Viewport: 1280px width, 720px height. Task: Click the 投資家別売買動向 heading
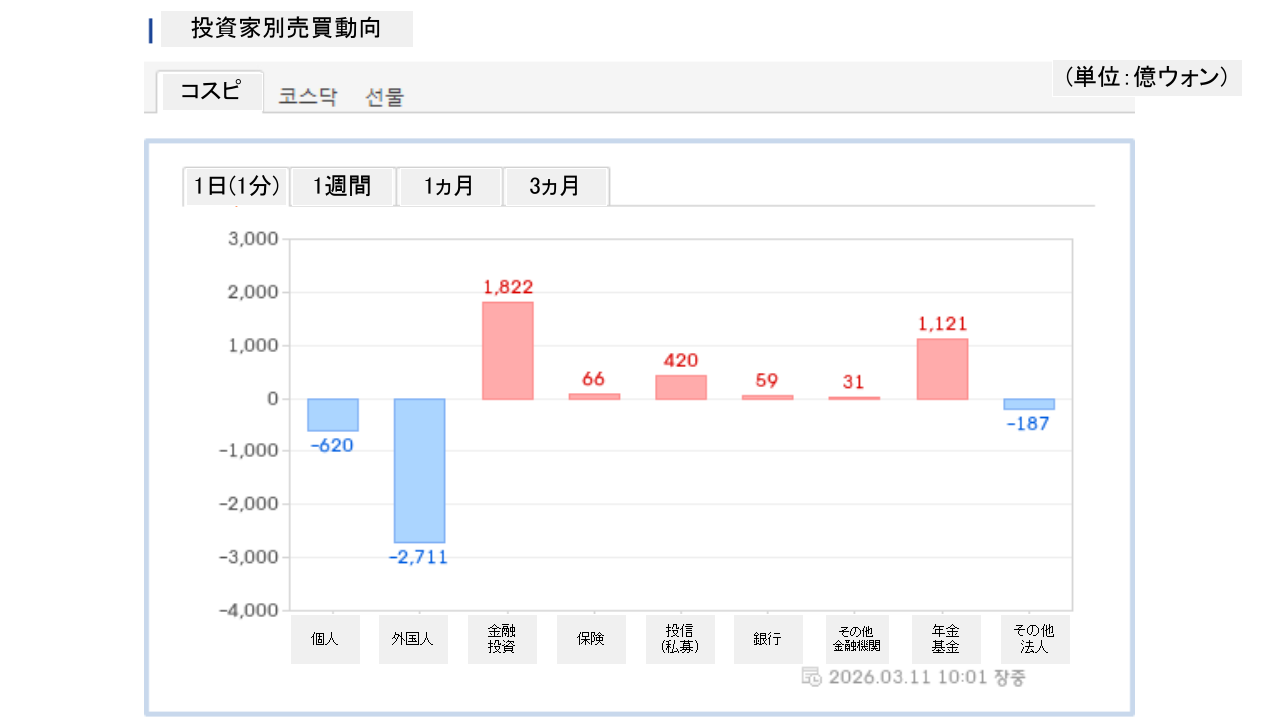coord(286,29)
